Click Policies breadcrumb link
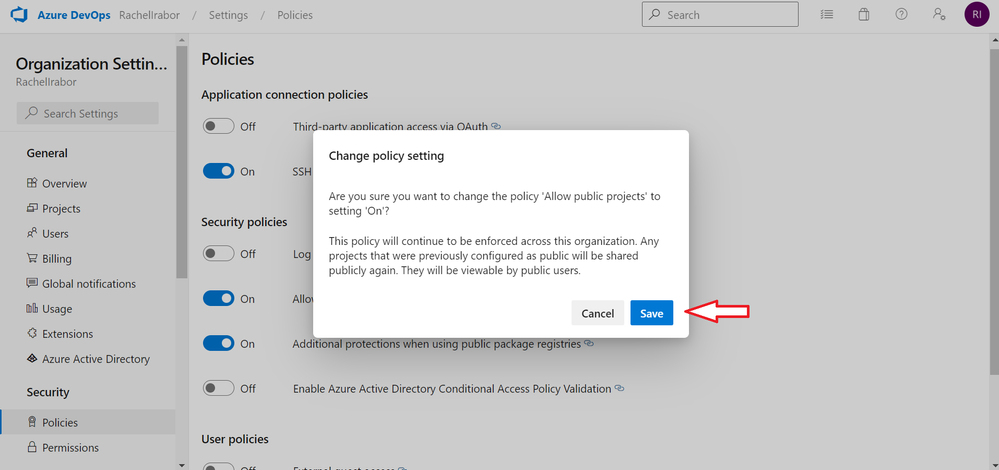999x470 pixels. coord(295,15)
